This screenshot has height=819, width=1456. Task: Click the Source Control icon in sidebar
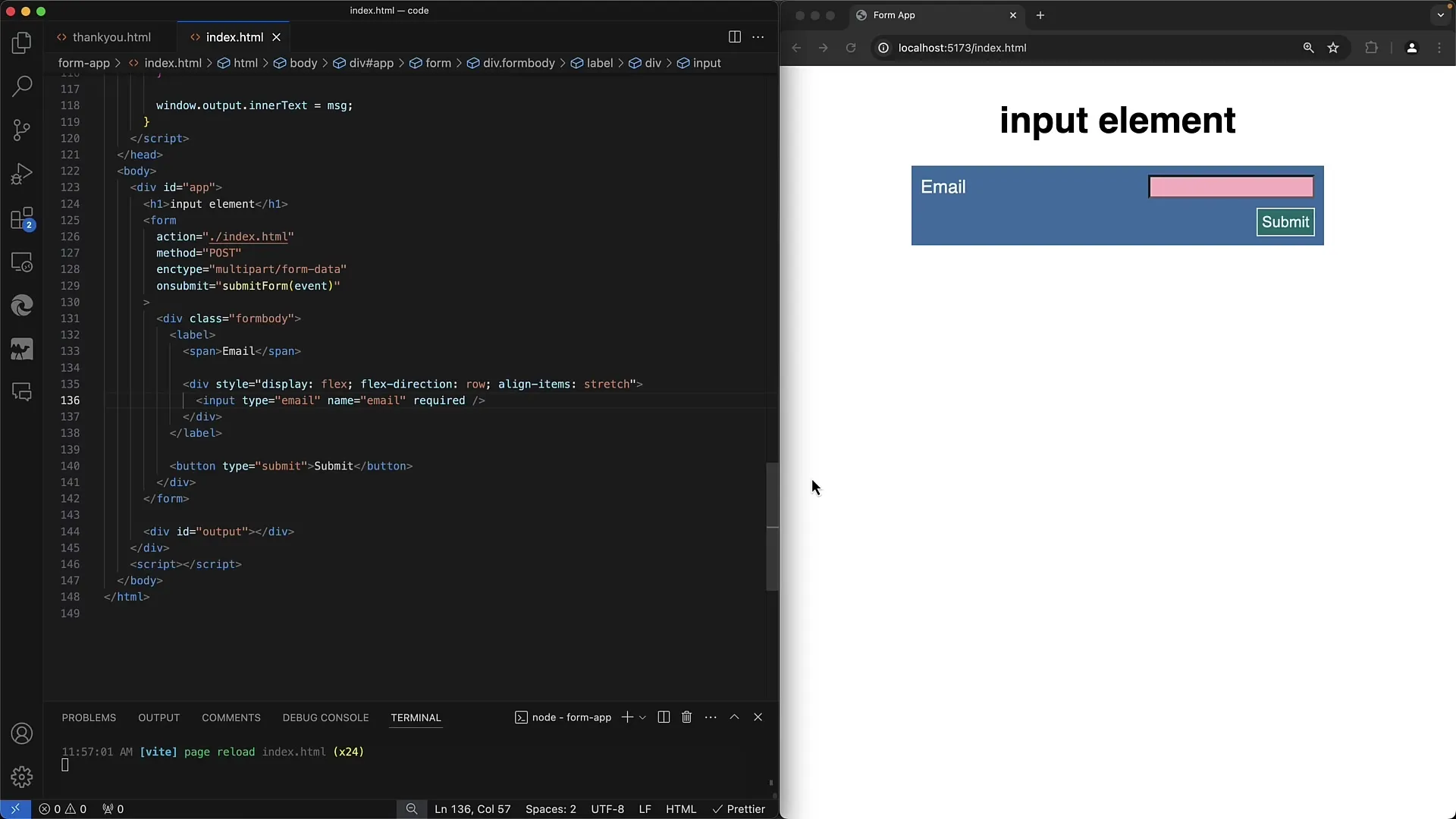point(22,130)
